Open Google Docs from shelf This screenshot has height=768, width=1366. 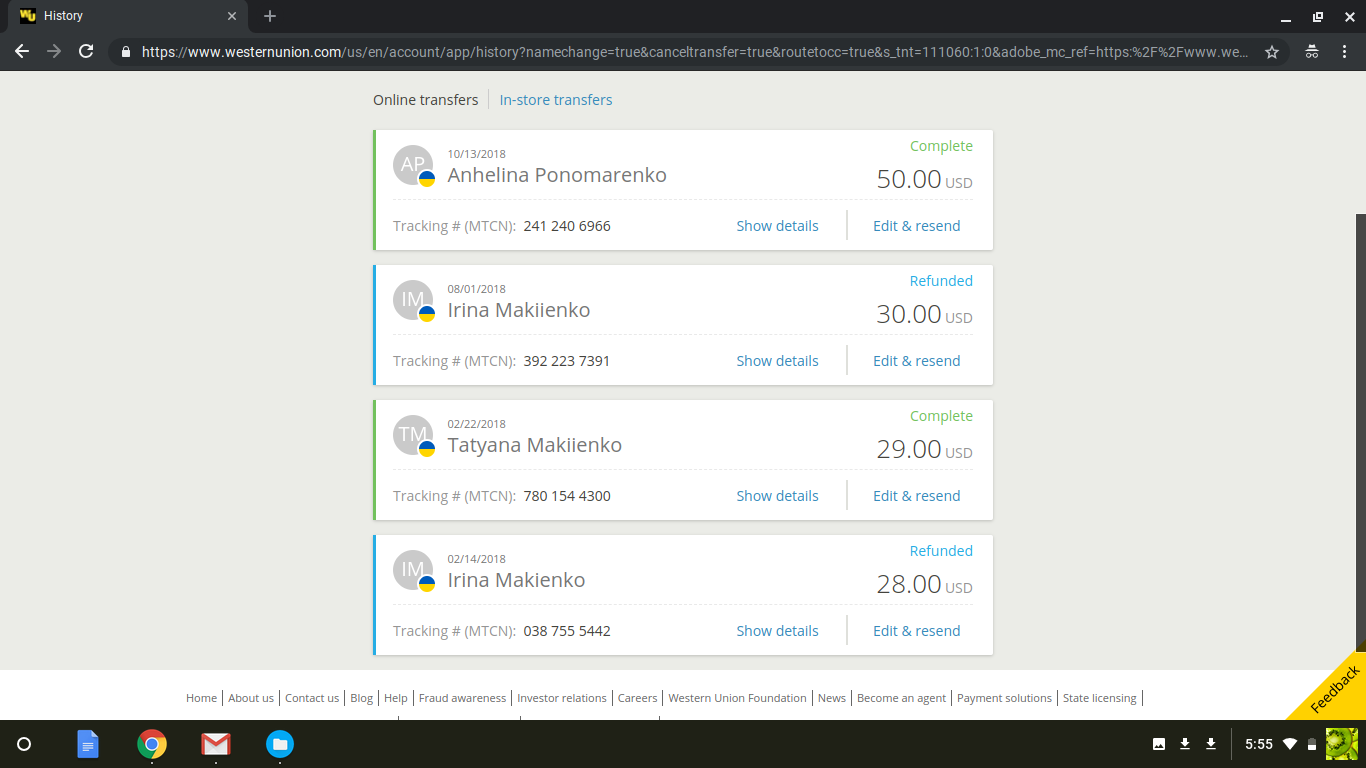[x=88, y=744]
